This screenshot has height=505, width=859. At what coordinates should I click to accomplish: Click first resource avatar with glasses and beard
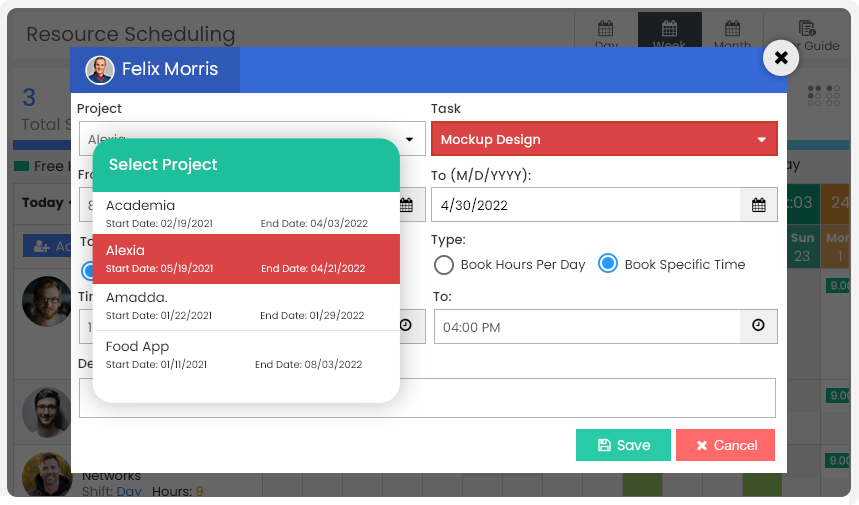[x=46, y=301]
